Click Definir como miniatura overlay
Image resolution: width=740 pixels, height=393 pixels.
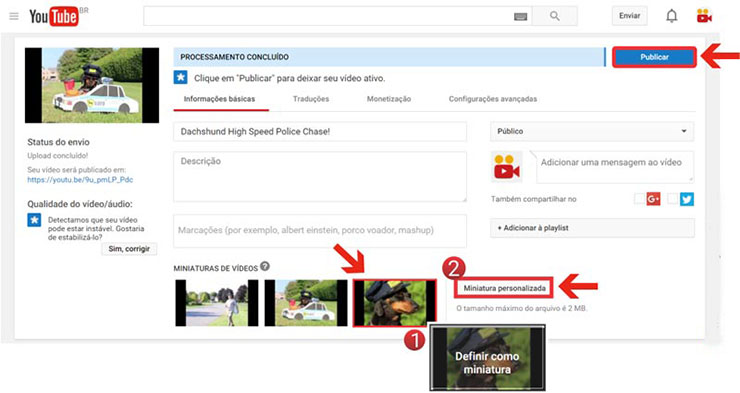click(487, 358)
